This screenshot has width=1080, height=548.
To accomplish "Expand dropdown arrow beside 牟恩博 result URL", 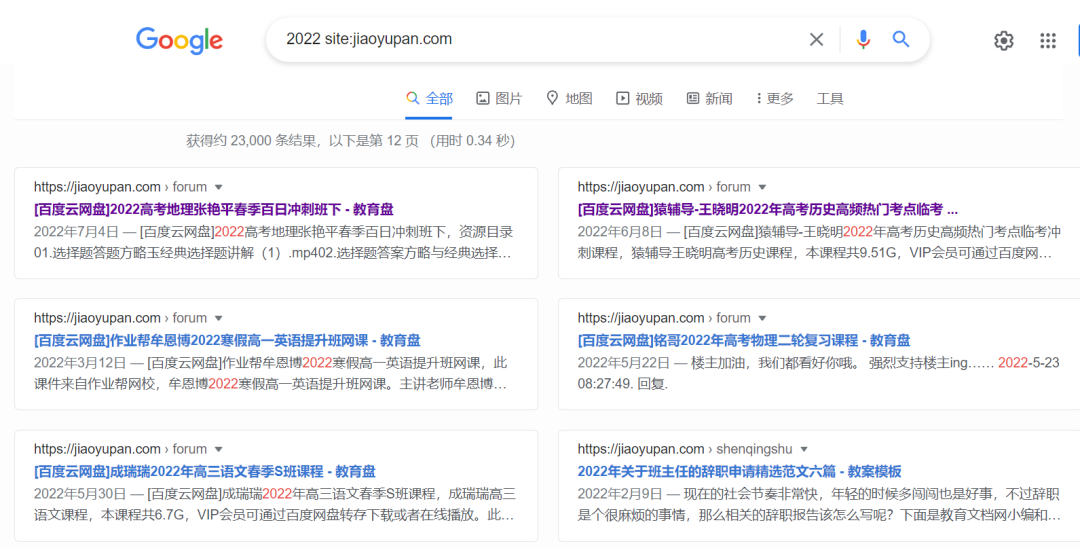I will tap(219, 318).
